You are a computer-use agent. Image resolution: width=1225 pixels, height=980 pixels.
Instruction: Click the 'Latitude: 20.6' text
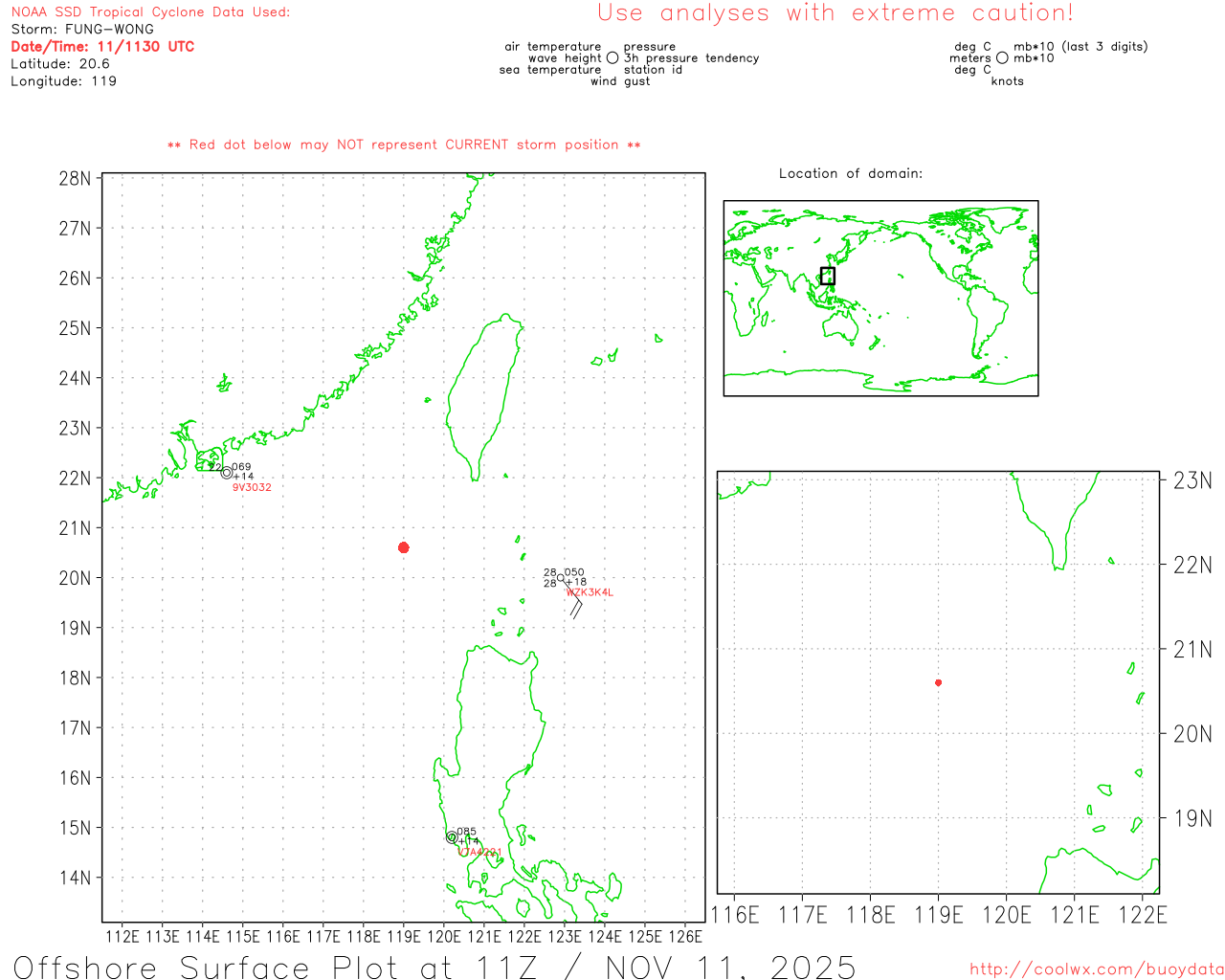(x=60, y=64)
